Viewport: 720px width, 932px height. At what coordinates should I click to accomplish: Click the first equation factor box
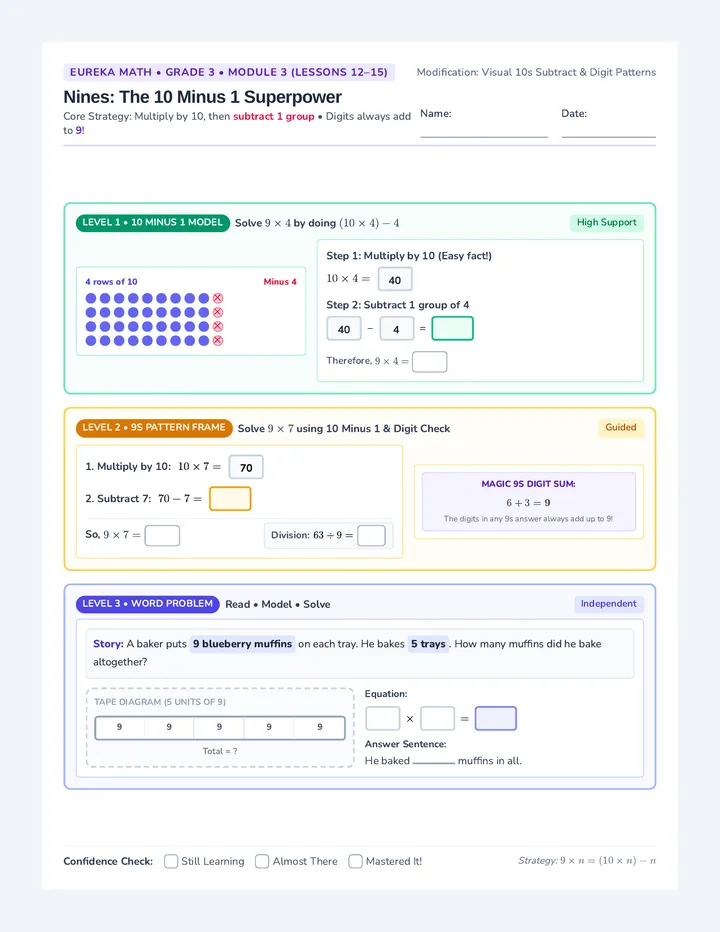click(x=382, y=718)
